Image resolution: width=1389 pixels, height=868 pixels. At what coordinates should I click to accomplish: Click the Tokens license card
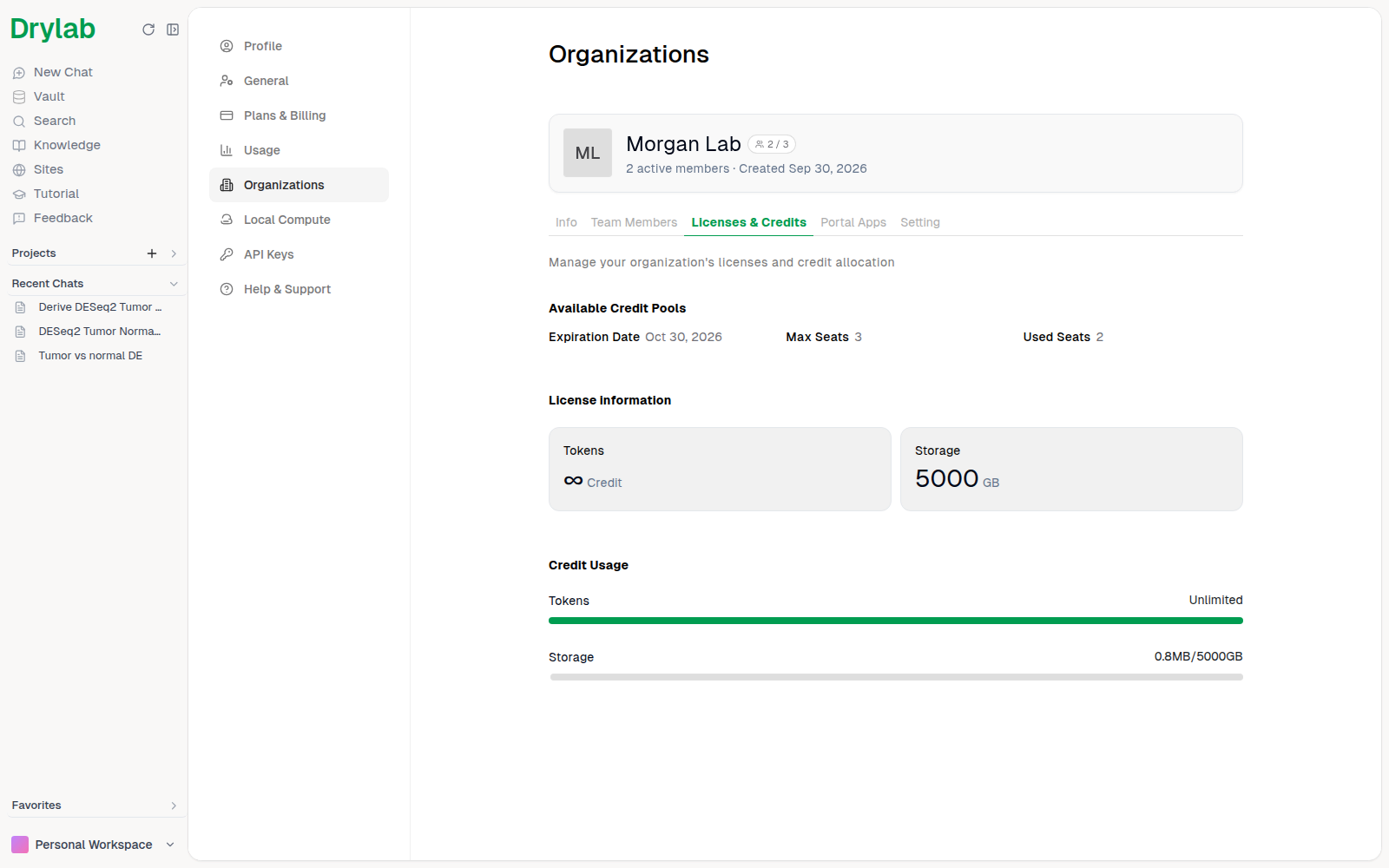(720, 469)
